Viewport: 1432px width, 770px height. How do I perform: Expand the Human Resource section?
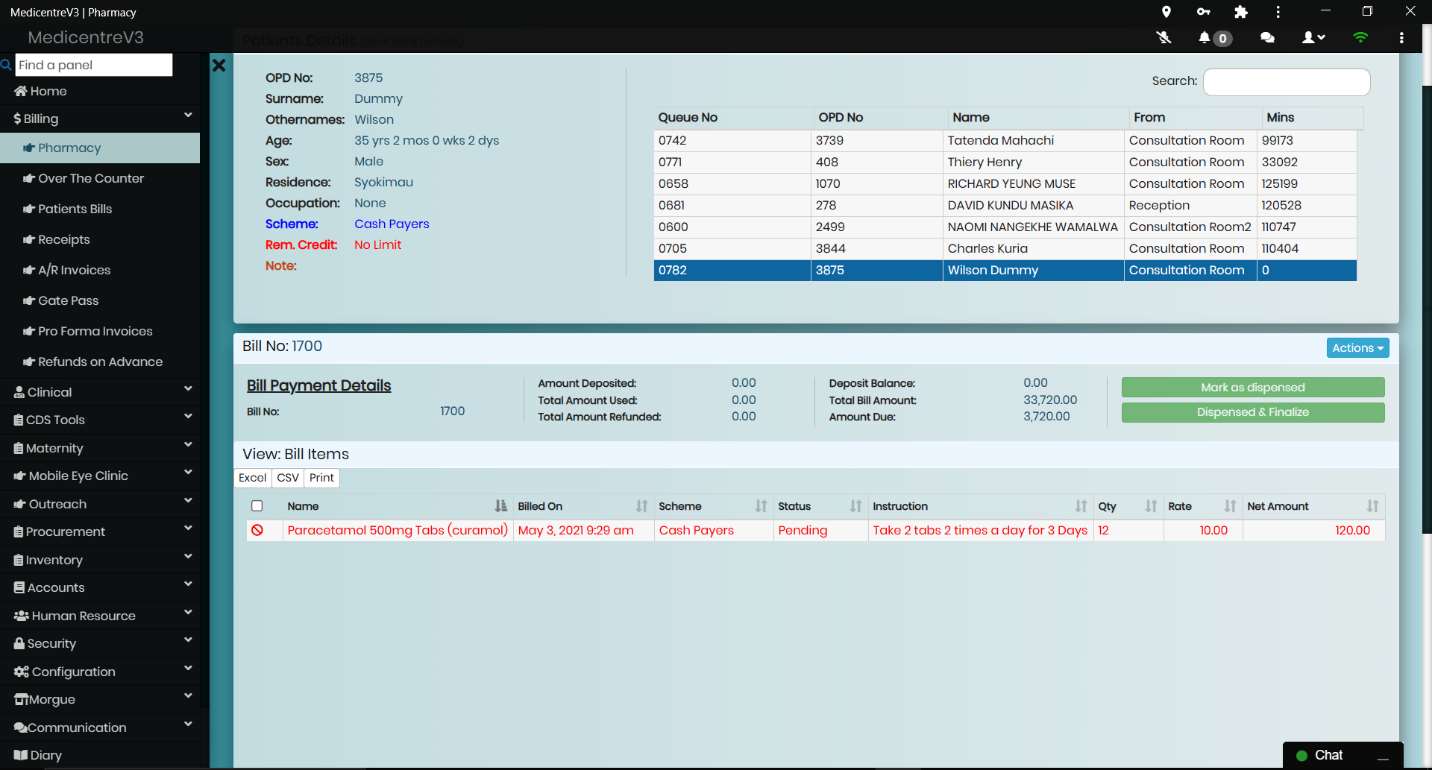tap(100, 616)
